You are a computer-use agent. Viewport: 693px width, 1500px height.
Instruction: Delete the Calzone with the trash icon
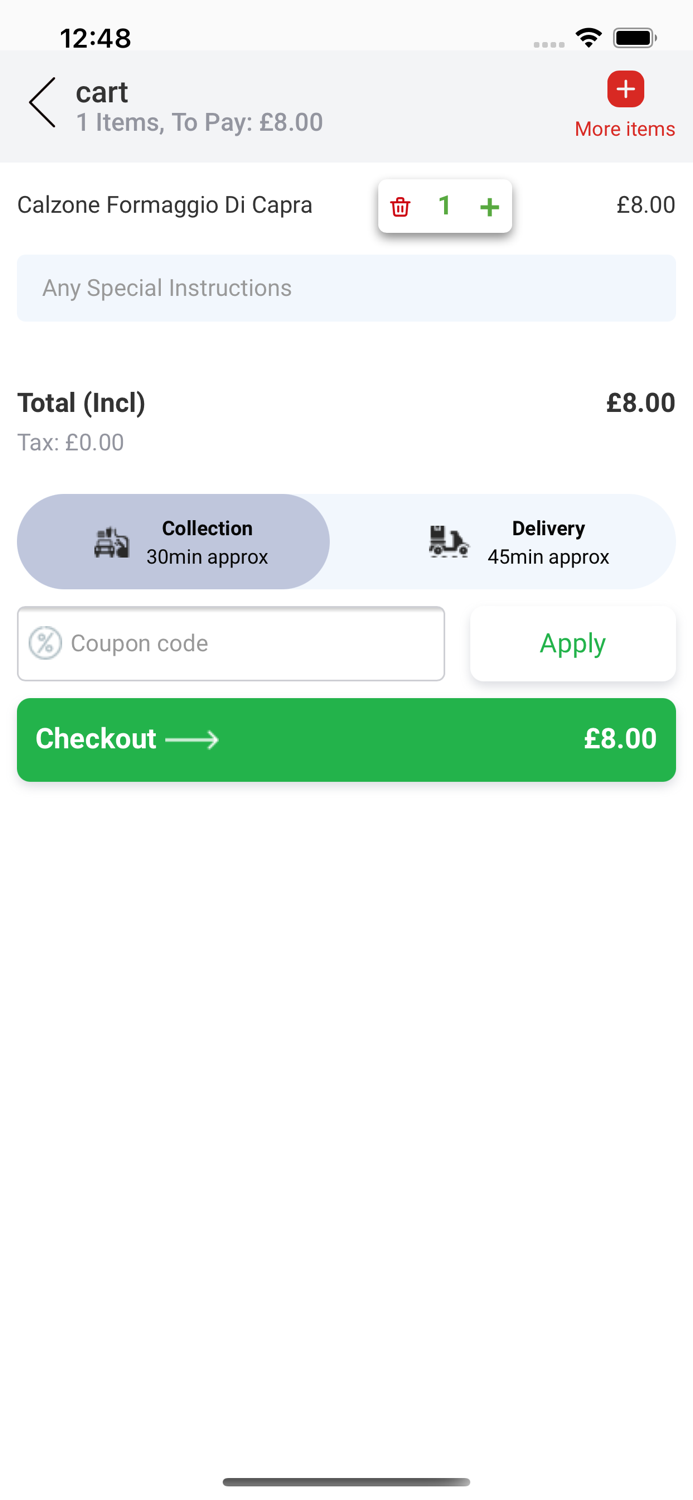tap(400, 207)
